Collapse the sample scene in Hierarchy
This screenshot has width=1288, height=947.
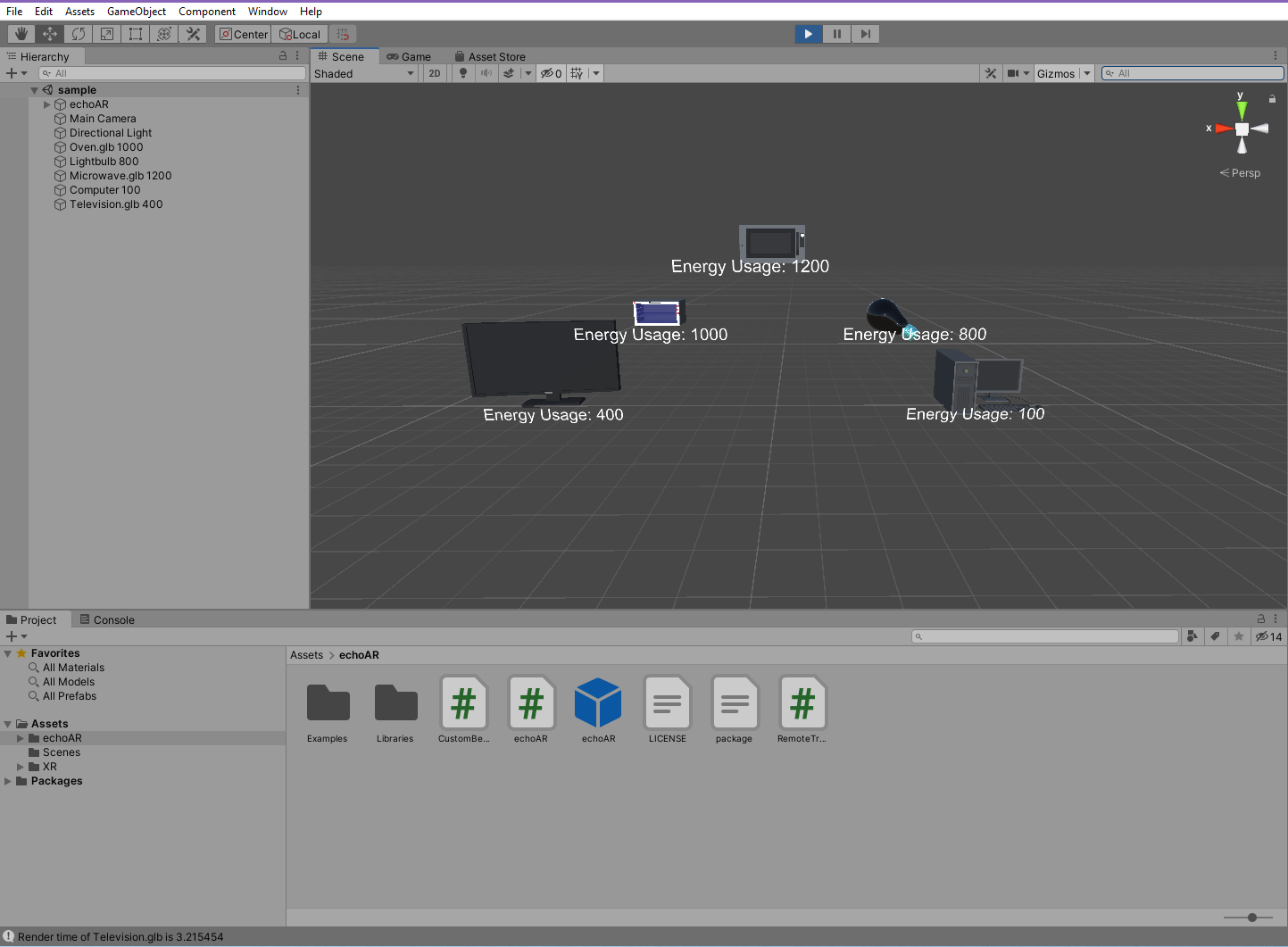[34, 90]
